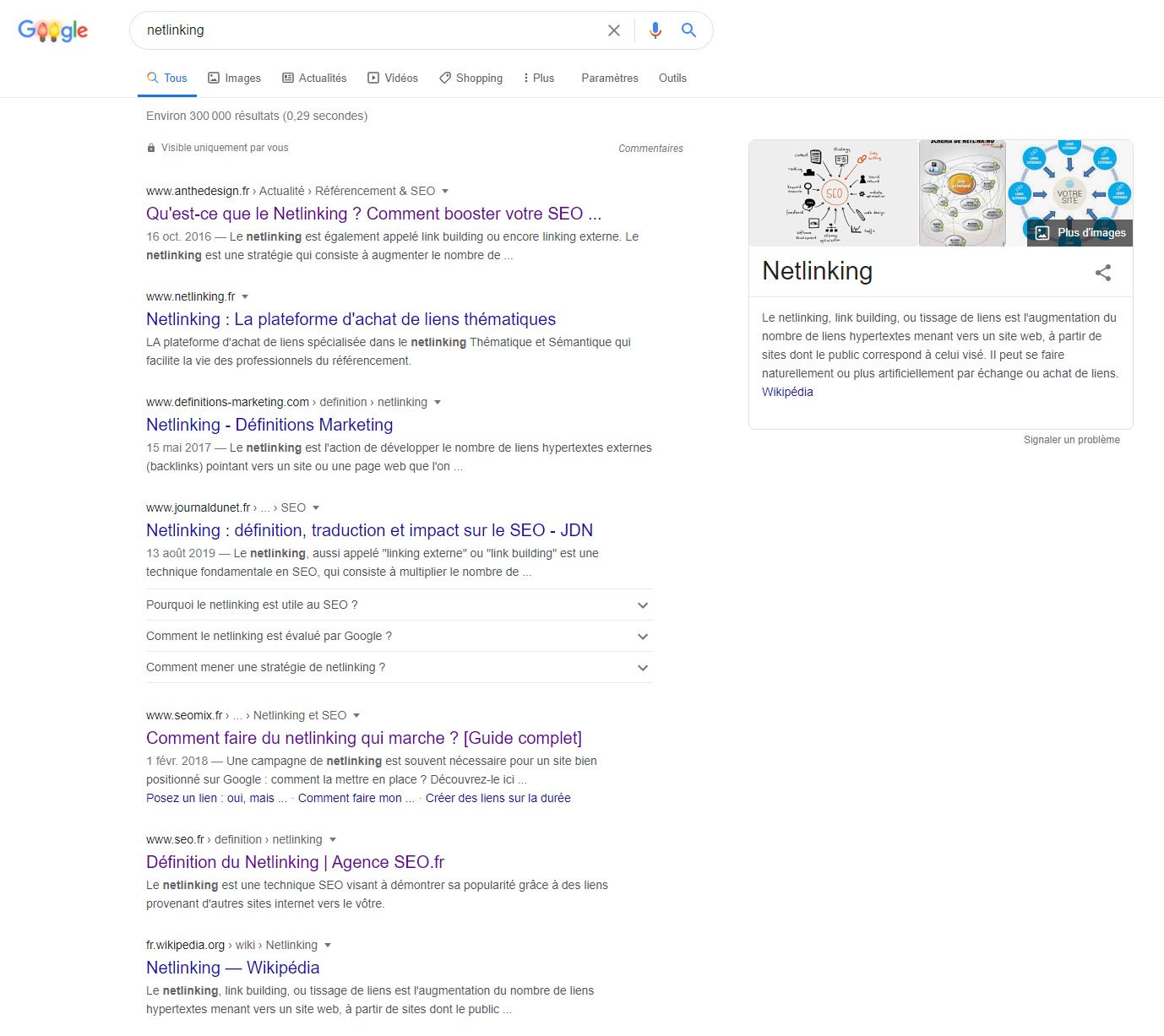Click the Google logo
Viewport: 1164px width, 1036px height.
tap(53, 30)
